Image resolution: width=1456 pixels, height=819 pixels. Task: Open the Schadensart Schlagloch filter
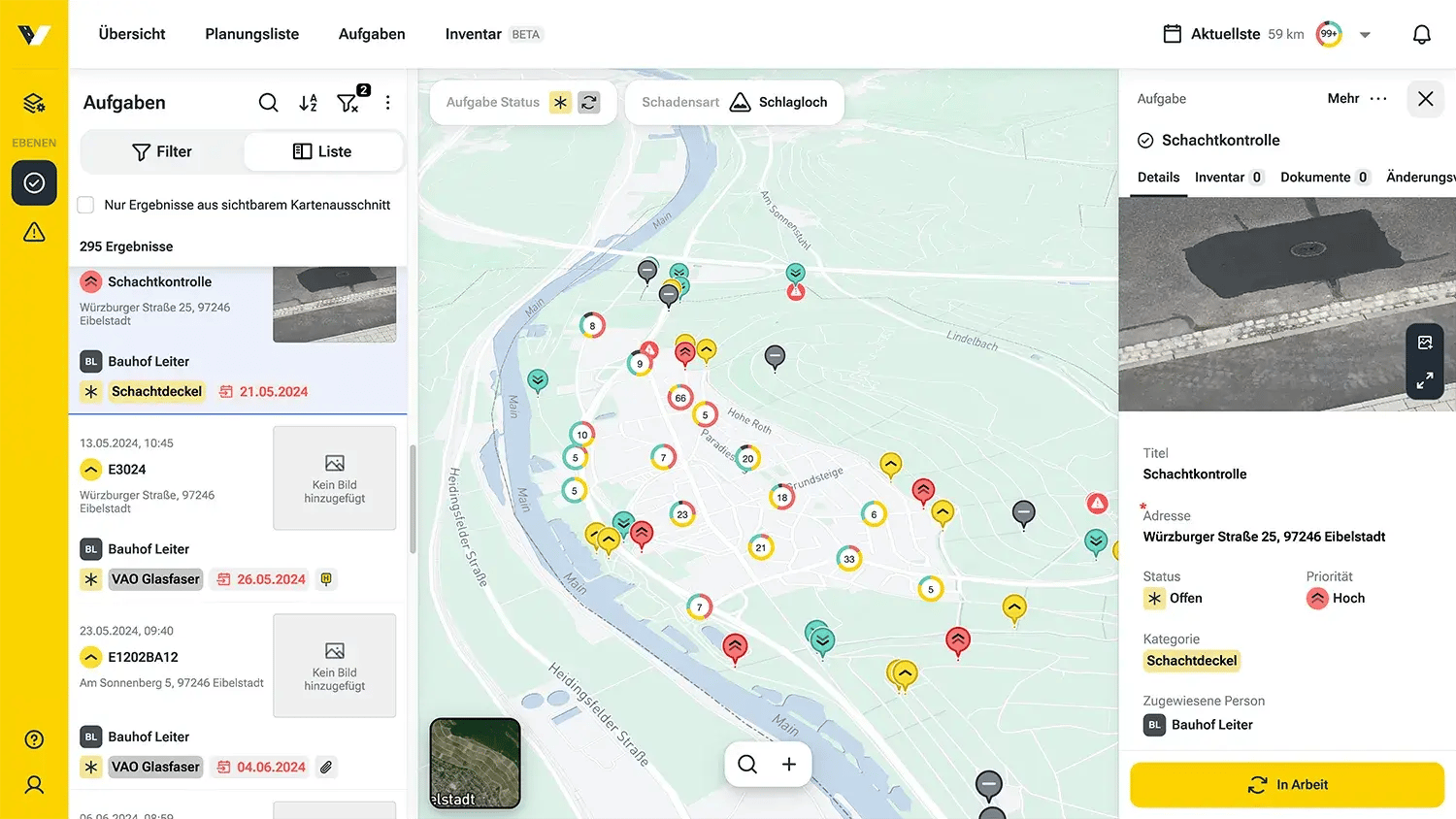pos(735,102)
